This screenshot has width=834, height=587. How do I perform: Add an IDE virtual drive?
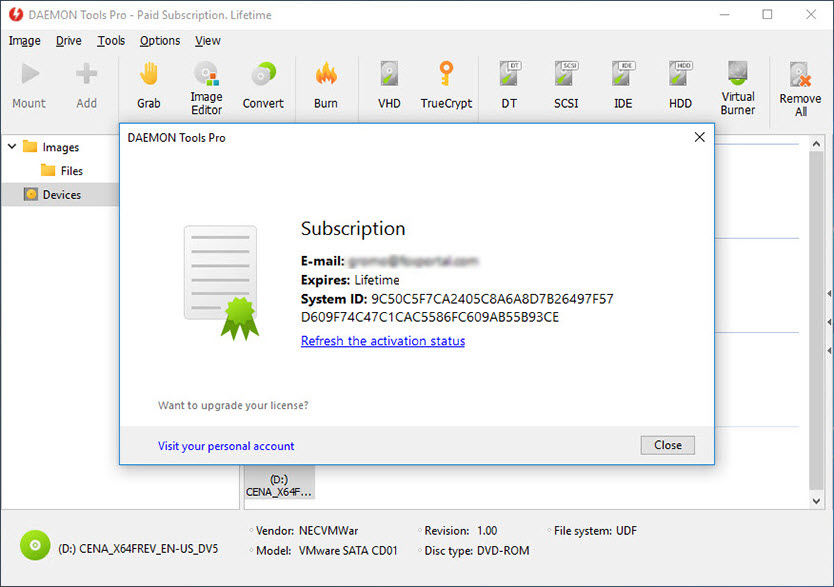click(x=623, y=85)
